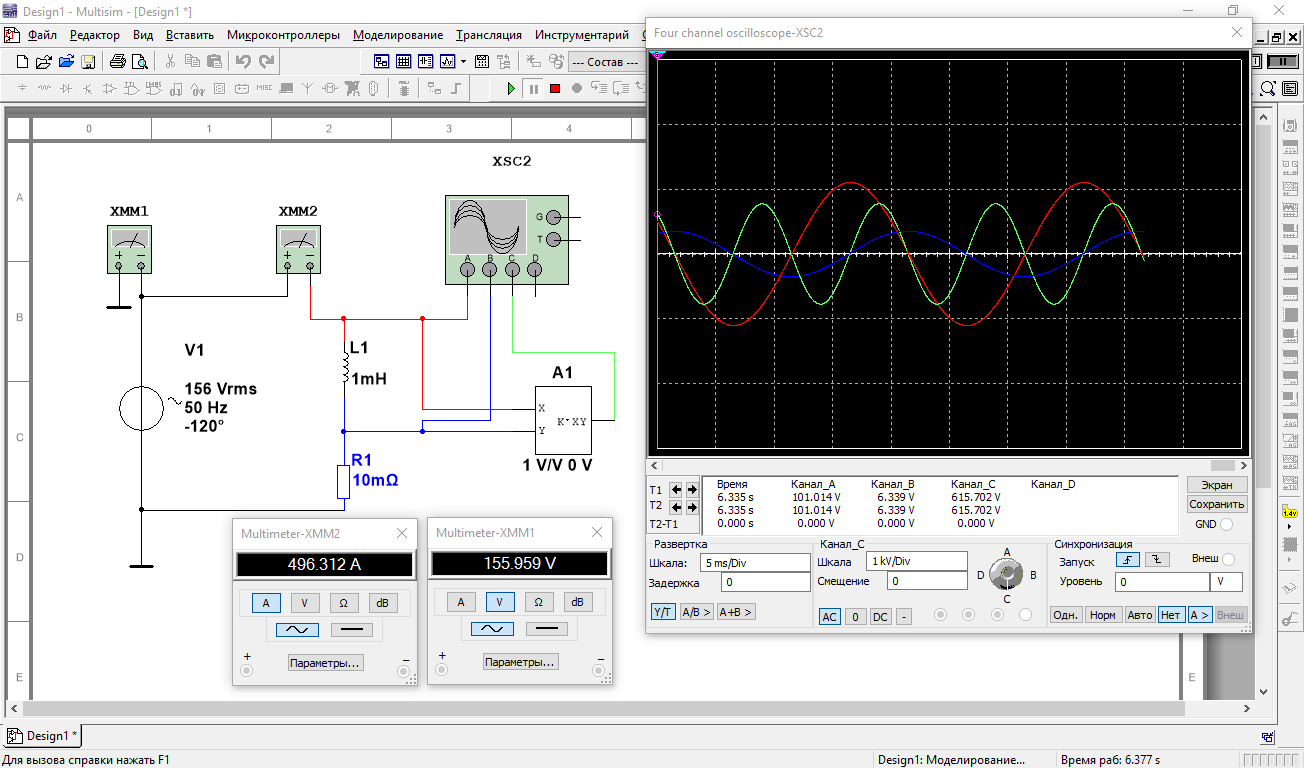Place an Analog op-amp component
1304x768 pixels.
110,88
